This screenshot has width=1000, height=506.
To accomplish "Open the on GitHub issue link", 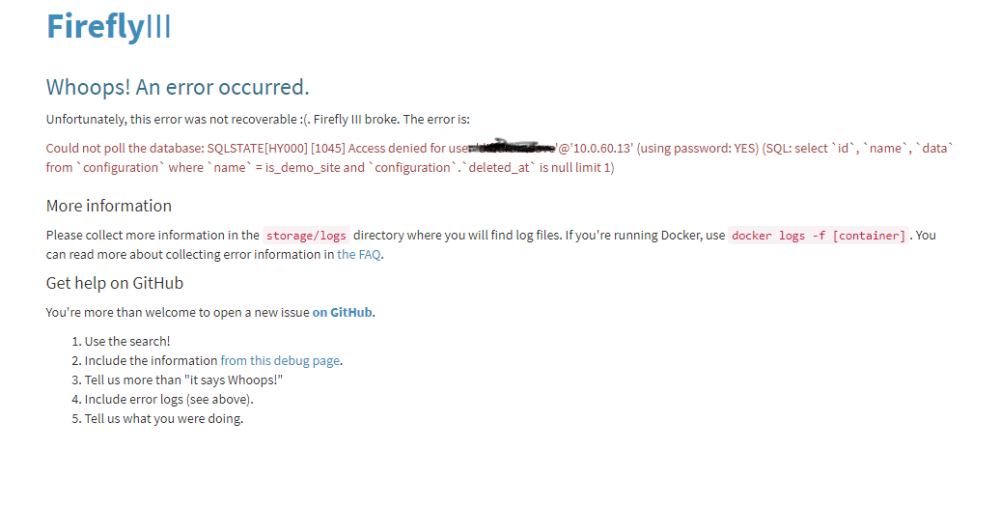I will (x=342, y=313).
